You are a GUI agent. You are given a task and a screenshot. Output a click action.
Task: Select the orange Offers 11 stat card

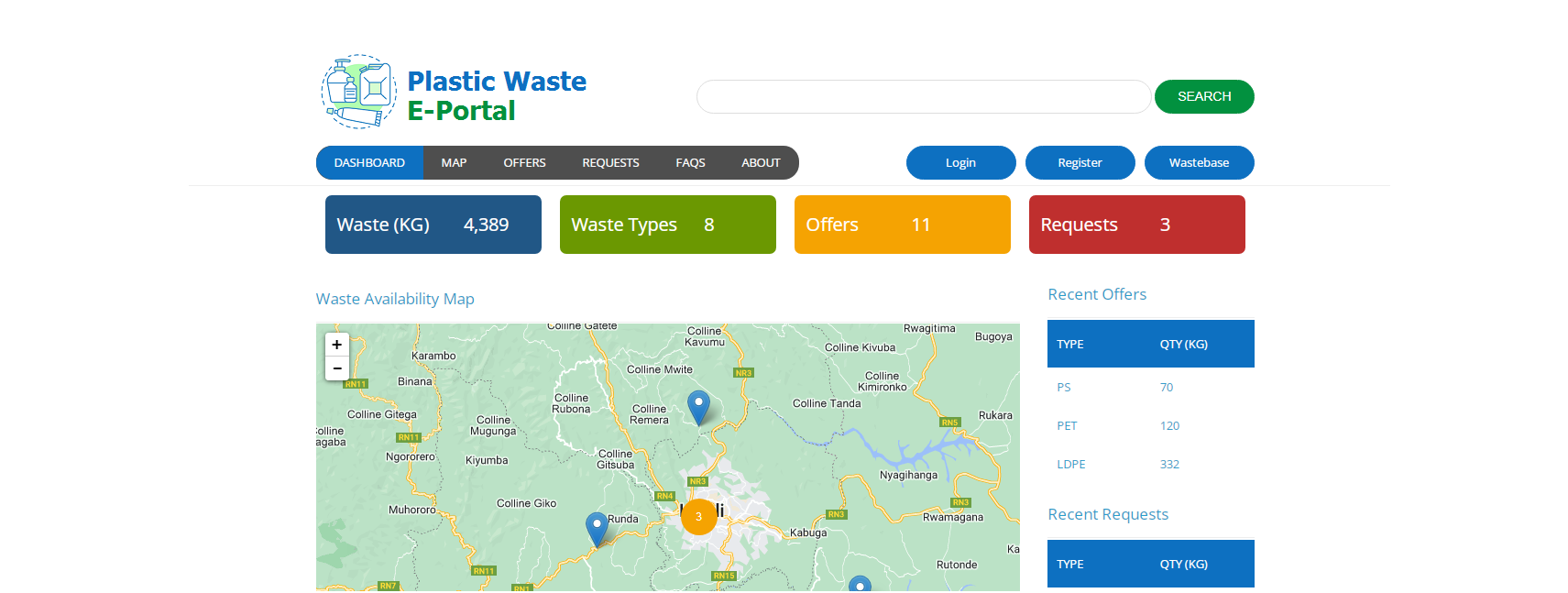(903, 225)
